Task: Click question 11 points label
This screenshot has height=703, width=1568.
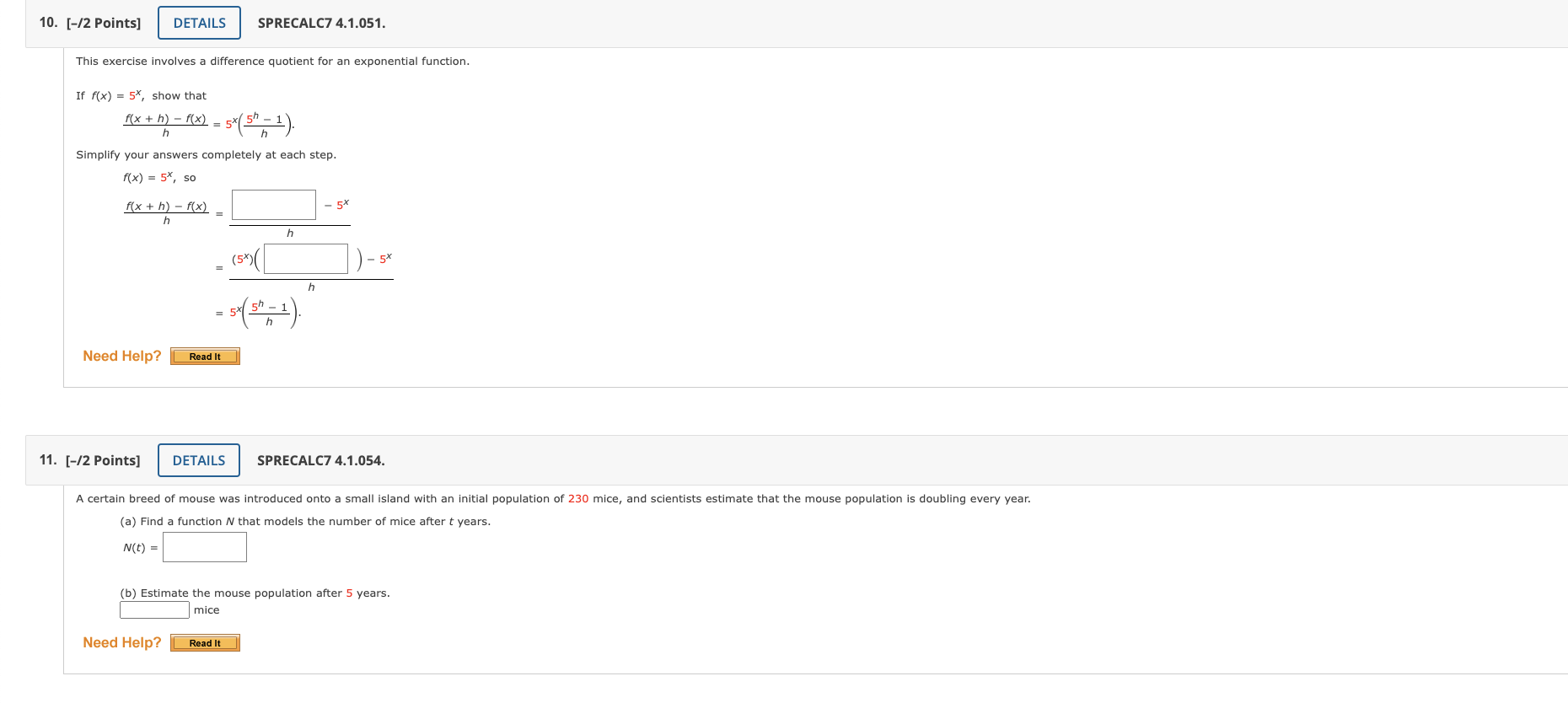Action: (x=103, y=460)
